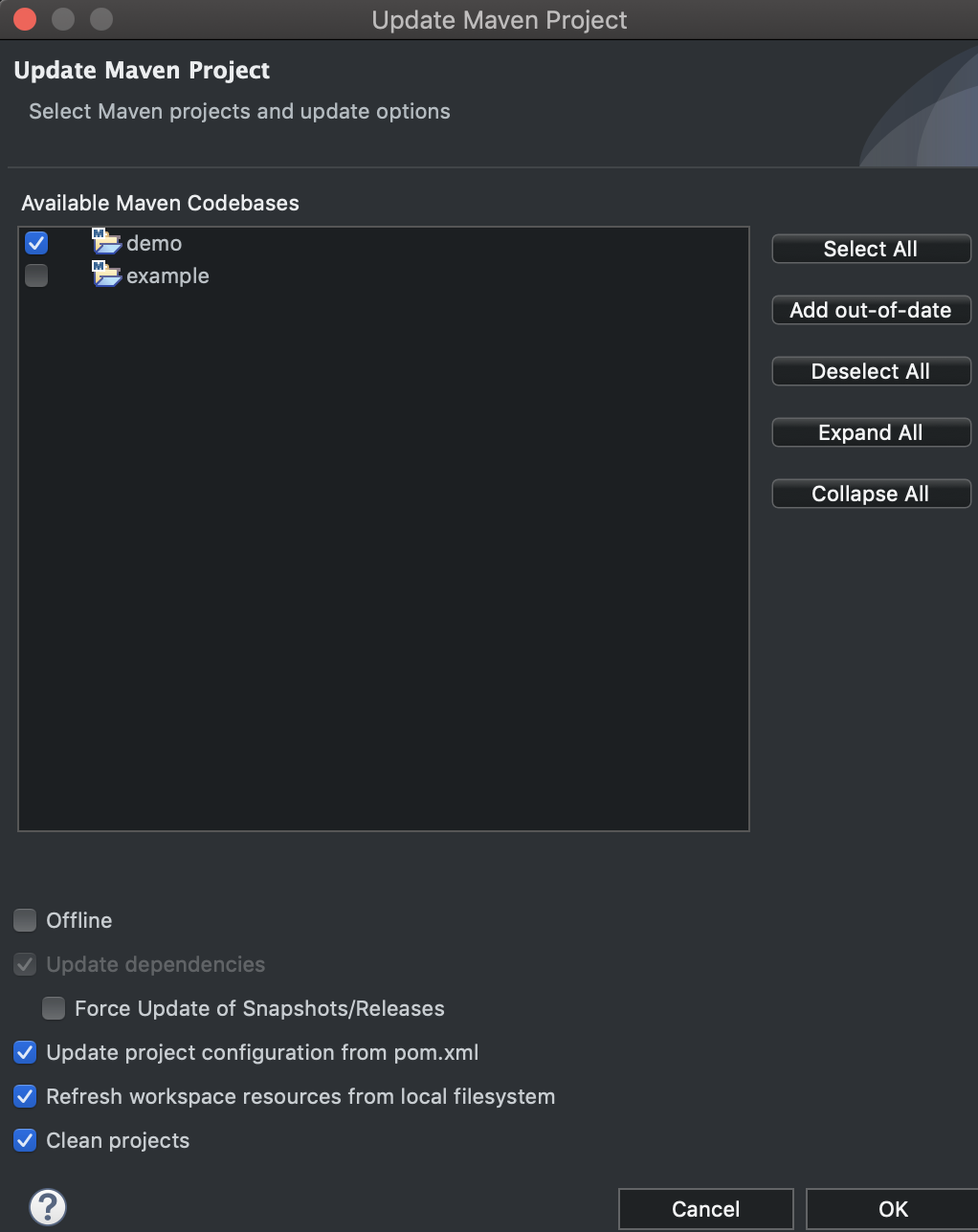
Task: Close the dialog using the red window button
Action: coord(26,19)
